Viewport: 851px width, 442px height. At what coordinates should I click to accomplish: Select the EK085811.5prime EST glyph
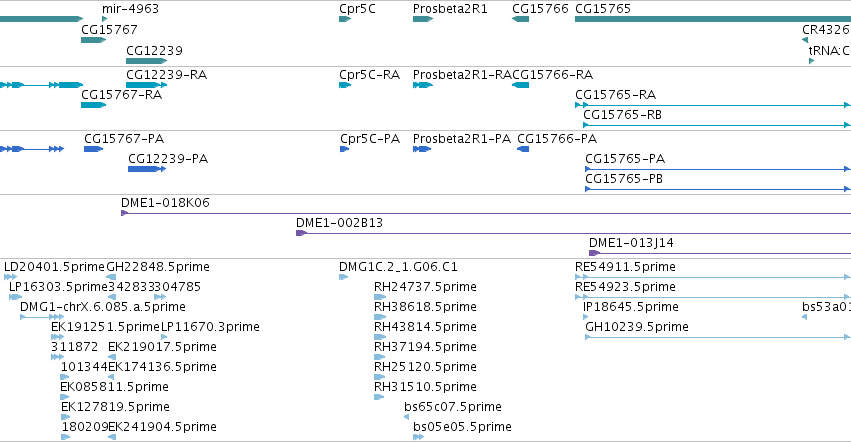point(65,397)
